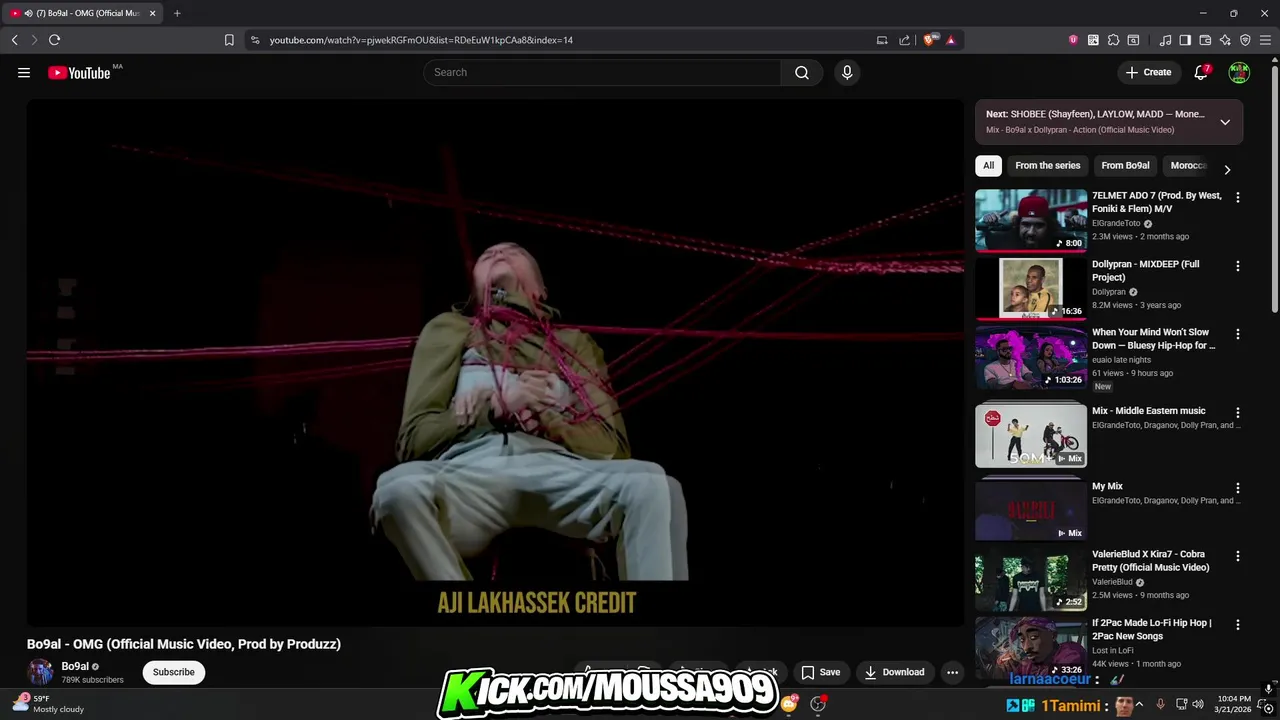
Task: Show the browser sidebar panel
Action: tap(1185, 40)
